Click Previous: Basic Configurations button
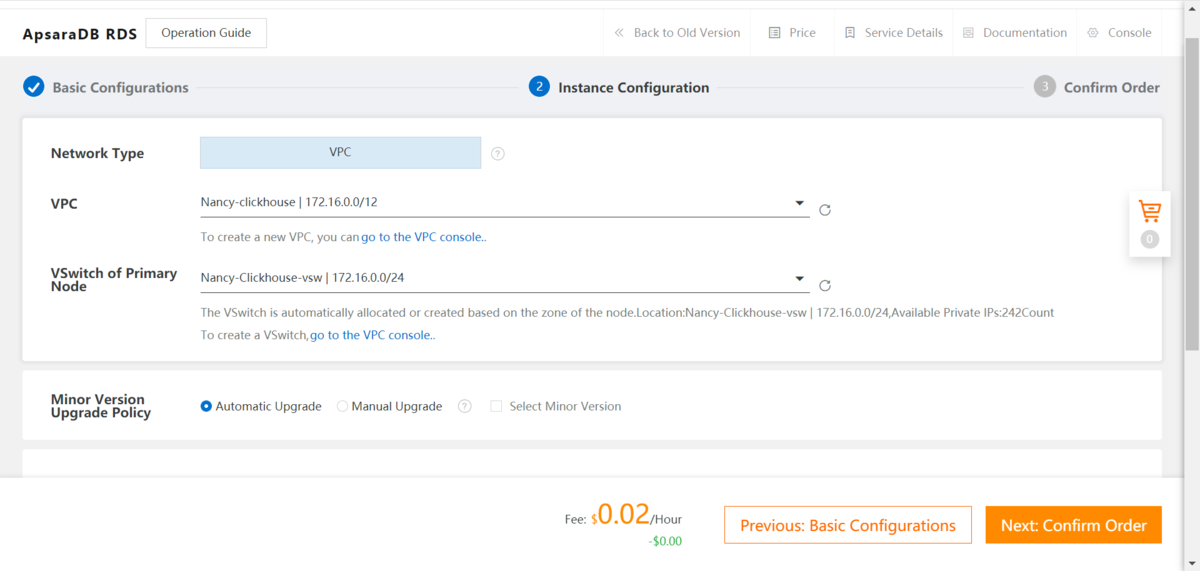This screenshot has width=1200, height=571. [x=848, y=525]
